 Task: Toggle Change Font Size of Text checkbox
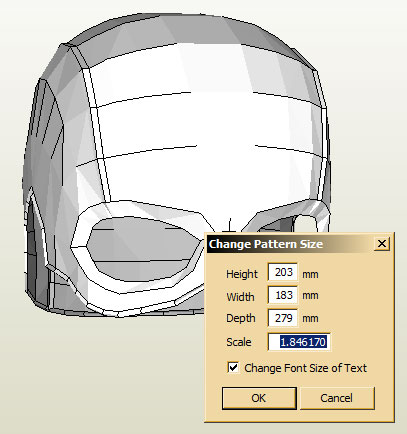233,368
